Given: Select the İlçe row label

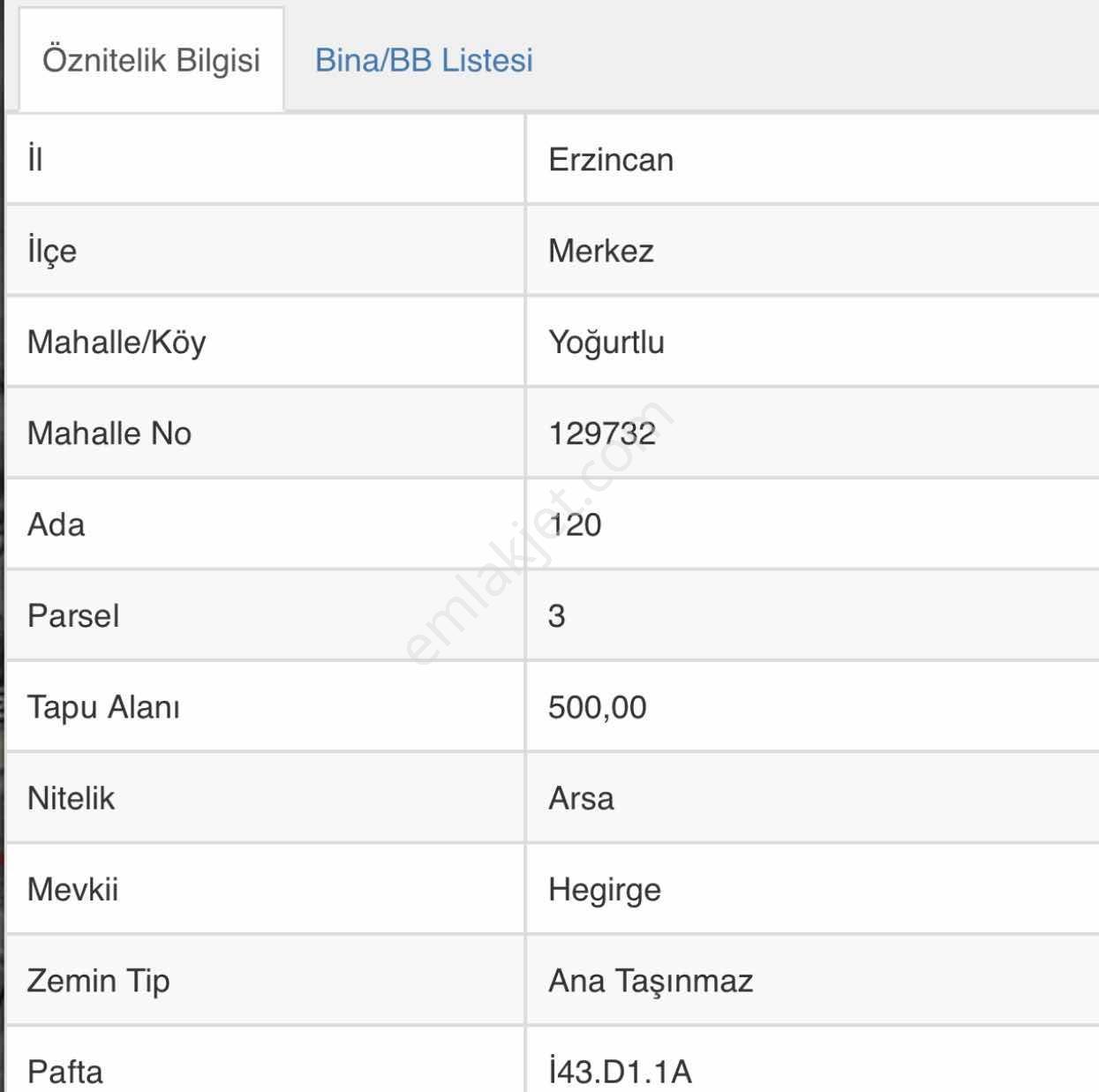Looking at the screenshot, I should 52,251.
